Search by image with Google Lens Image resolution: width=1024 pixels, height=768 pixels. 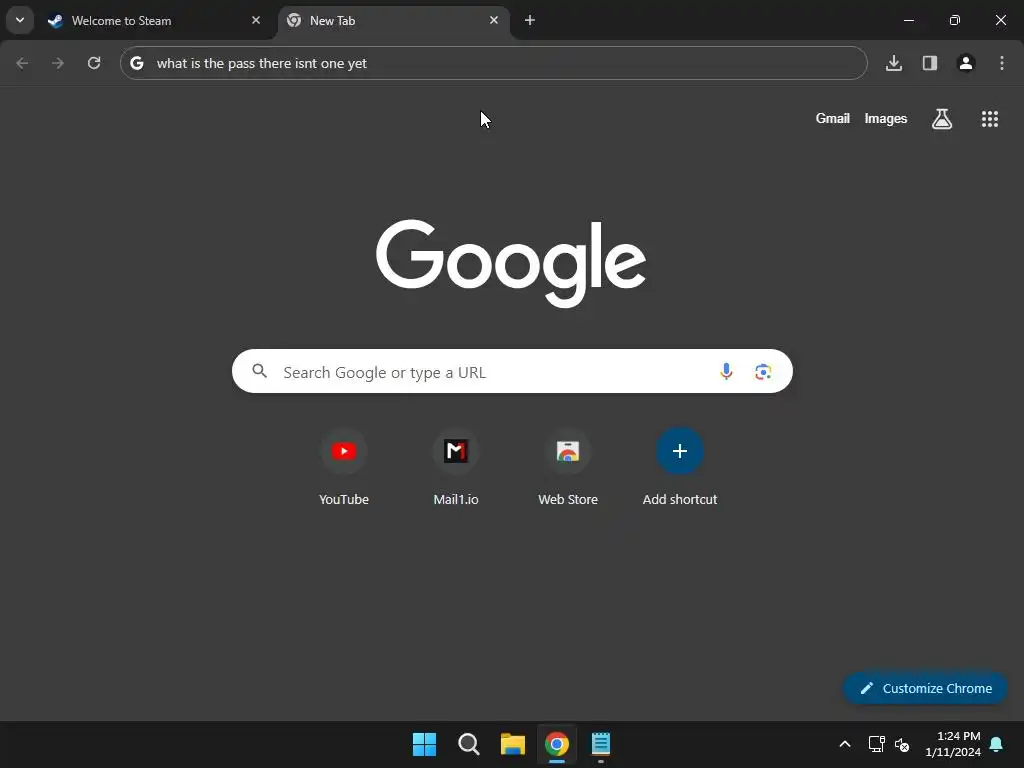tap(763, 372)
